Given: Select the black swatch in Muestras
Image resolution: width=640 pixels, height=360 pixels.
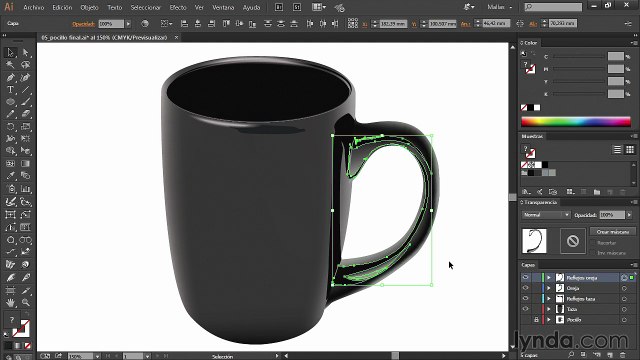Looking at the screenshot, I should click(545, 165).
